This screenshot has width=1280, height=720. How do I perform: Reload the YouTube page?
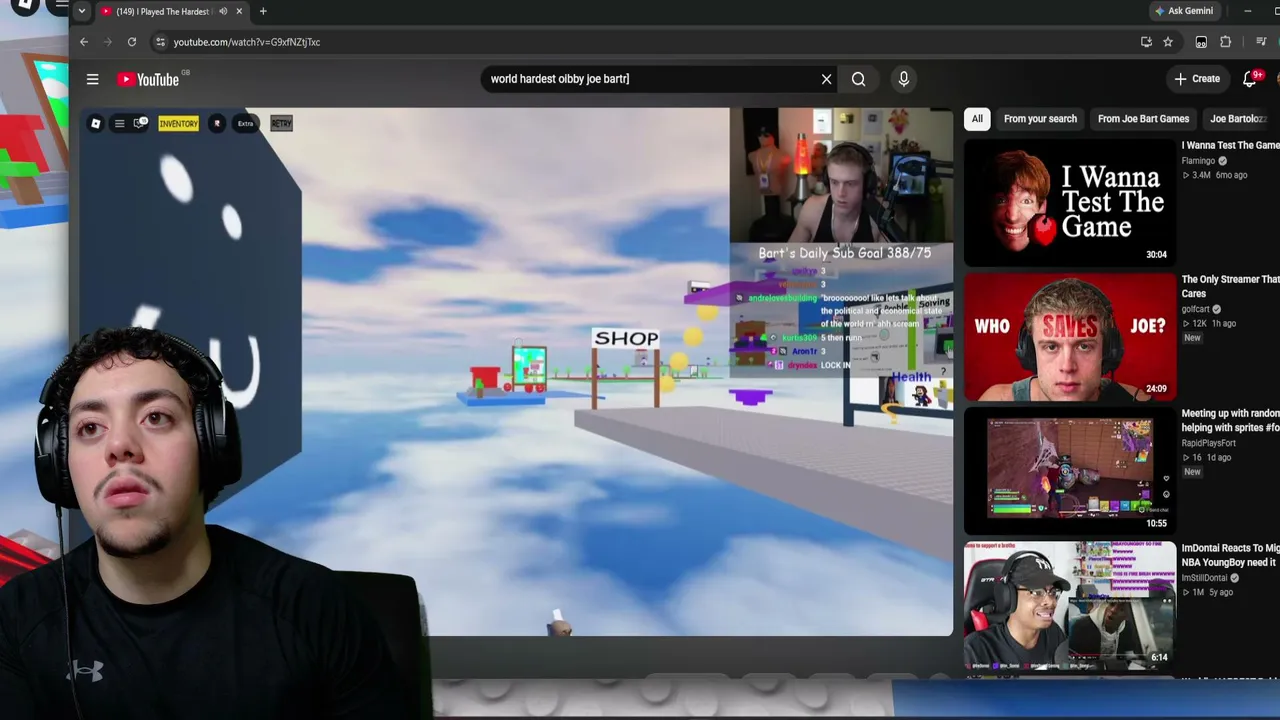[132, 42]
